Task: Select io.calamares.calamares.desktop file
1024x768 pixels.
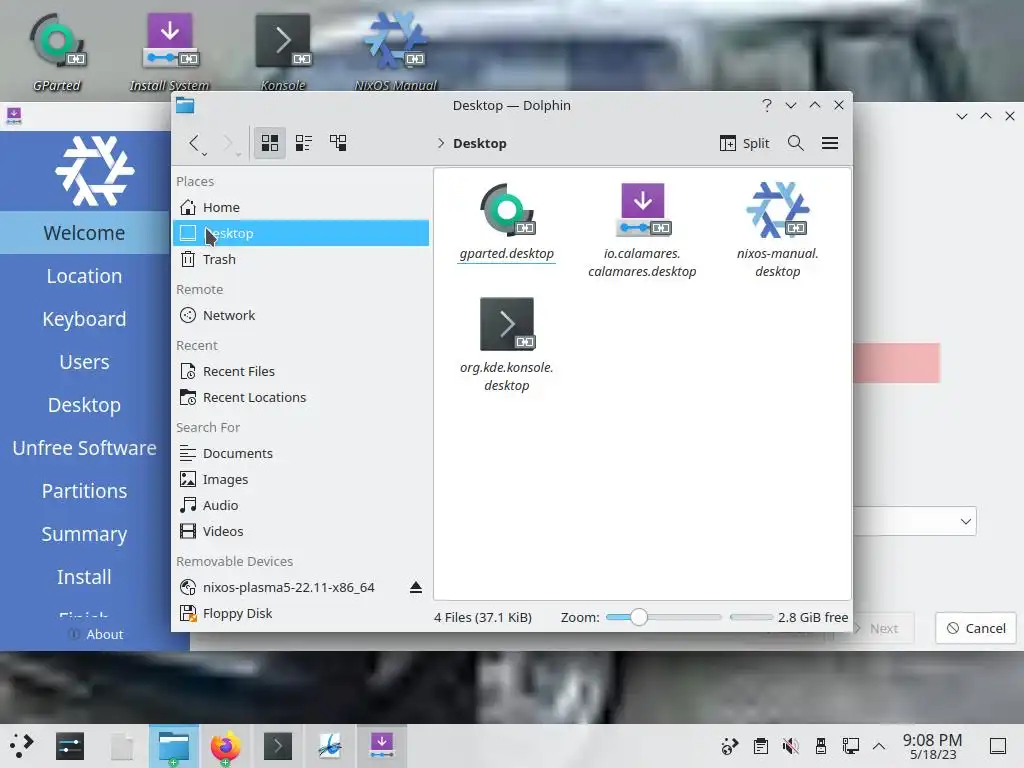Action: (x=642, y=231)
